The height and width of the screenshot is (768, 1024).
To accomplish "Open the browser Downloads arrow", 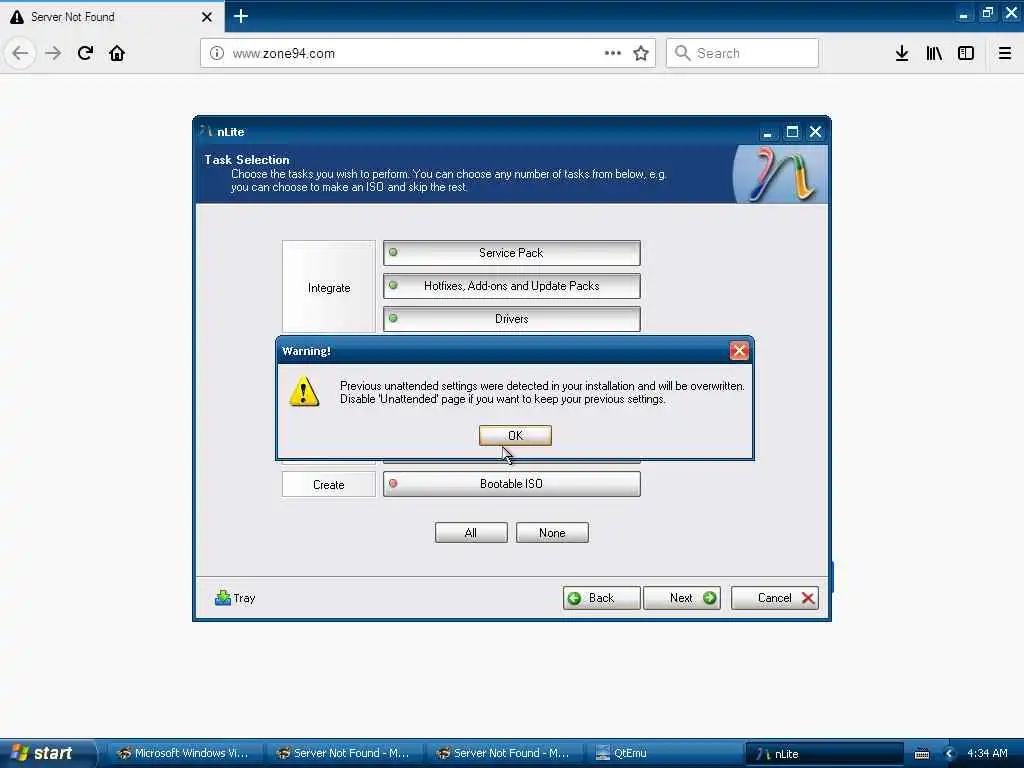I will pyautogui.click(x=902, y=53).
